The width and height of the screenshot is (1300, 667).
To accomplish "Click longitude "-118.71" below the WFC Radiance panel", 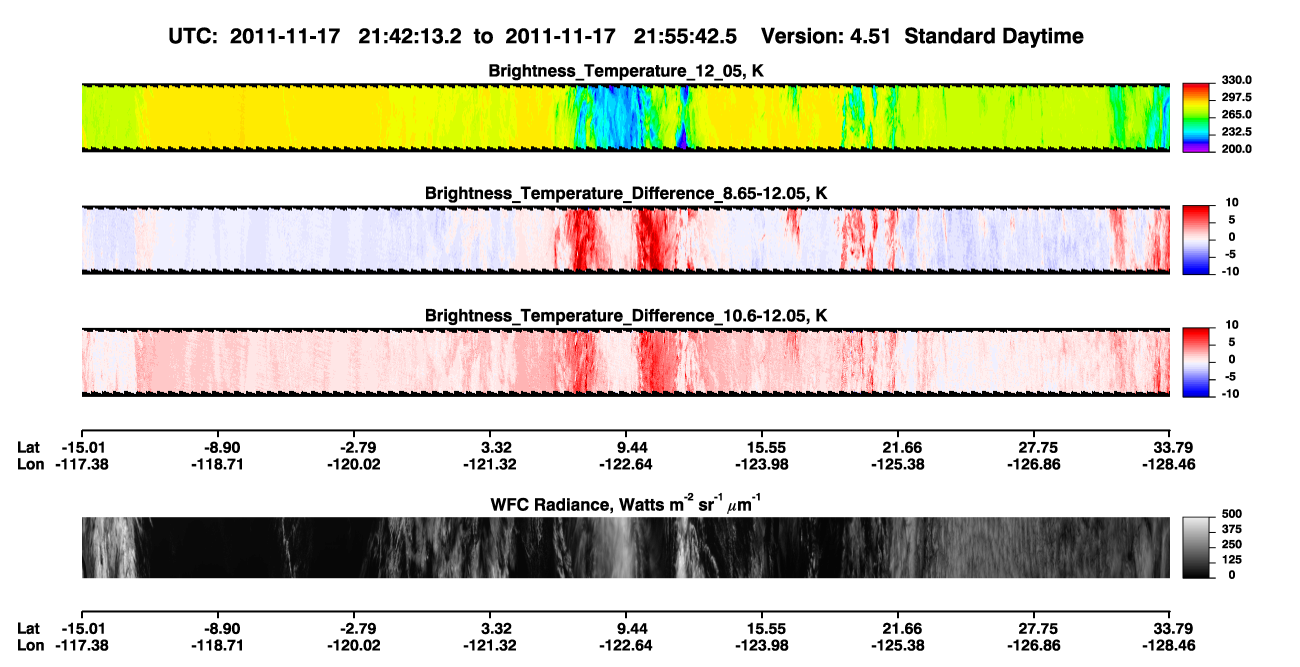I will [x=218, y=645].
